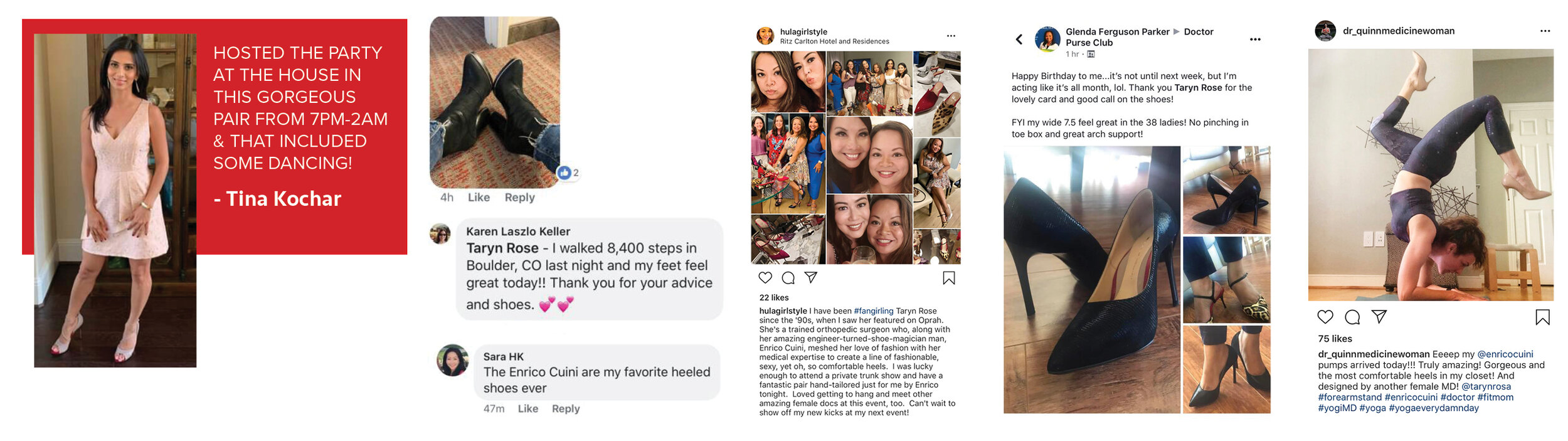Open the Doctor Purse Club group link
This screenshot has height=441, width=1568.
point(1140,37)
